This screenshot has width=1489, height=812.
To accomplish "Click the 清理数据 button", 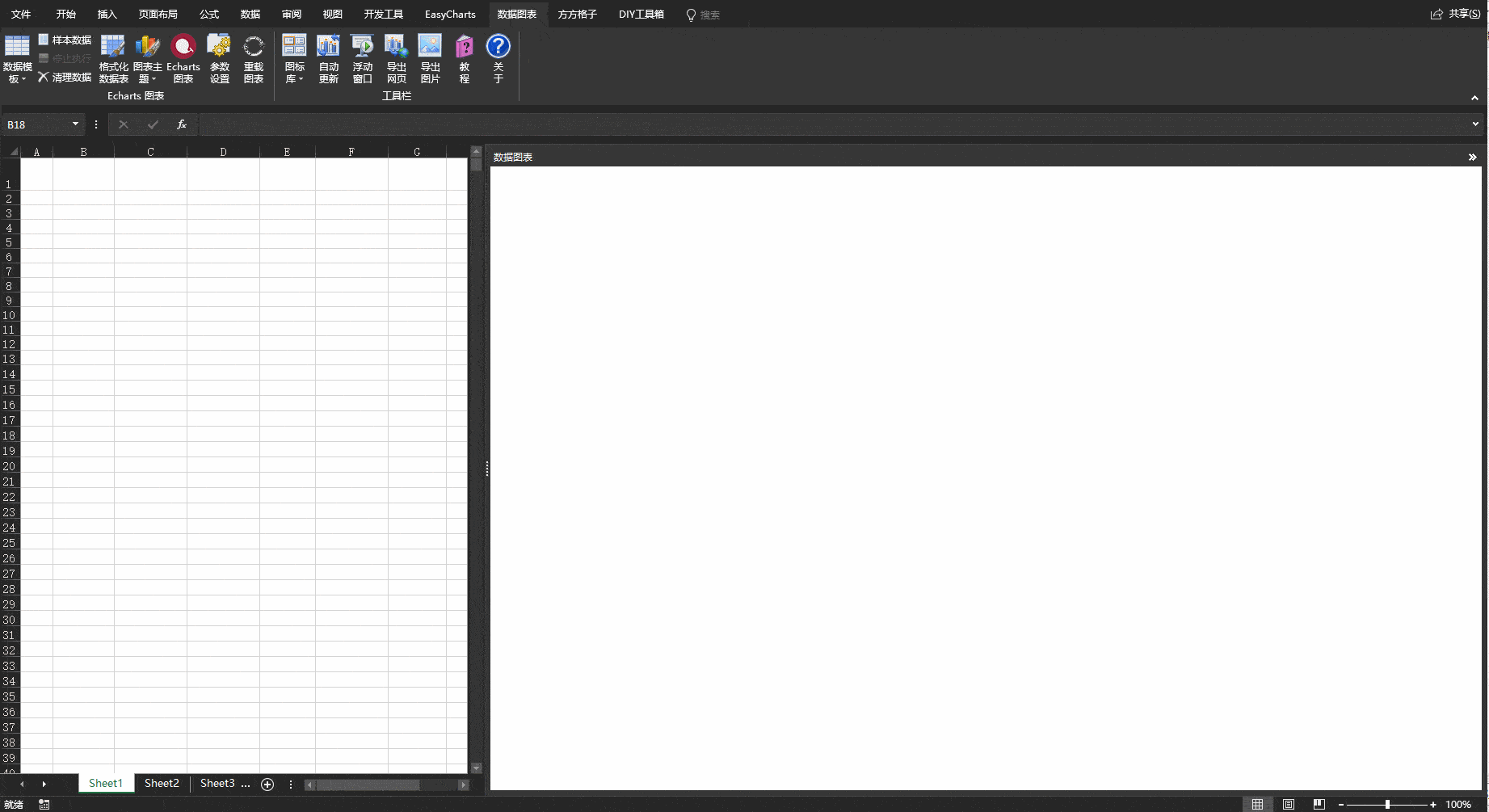I will pos(65,77).
